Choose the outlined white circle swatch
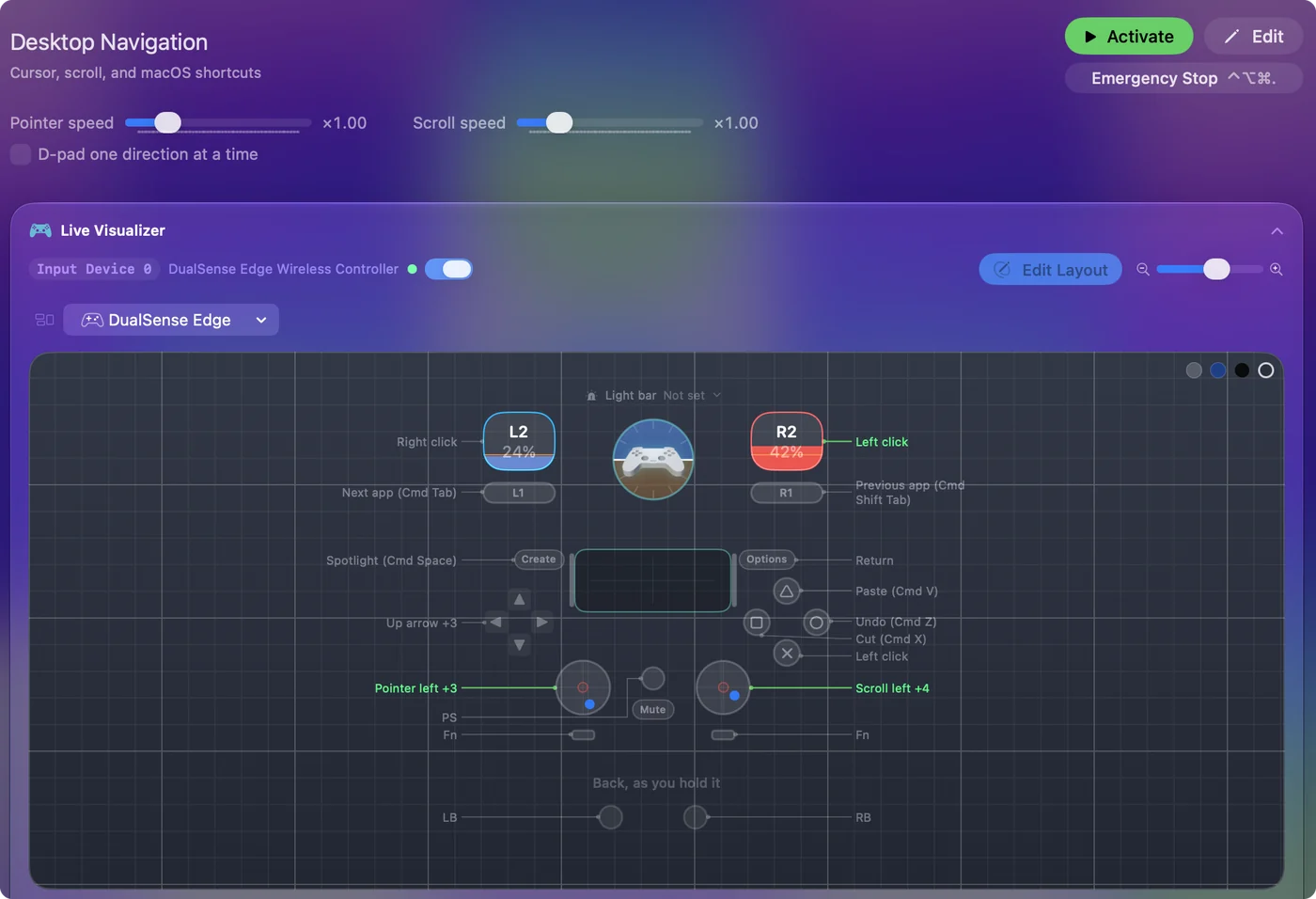 tap(1266, 371)
